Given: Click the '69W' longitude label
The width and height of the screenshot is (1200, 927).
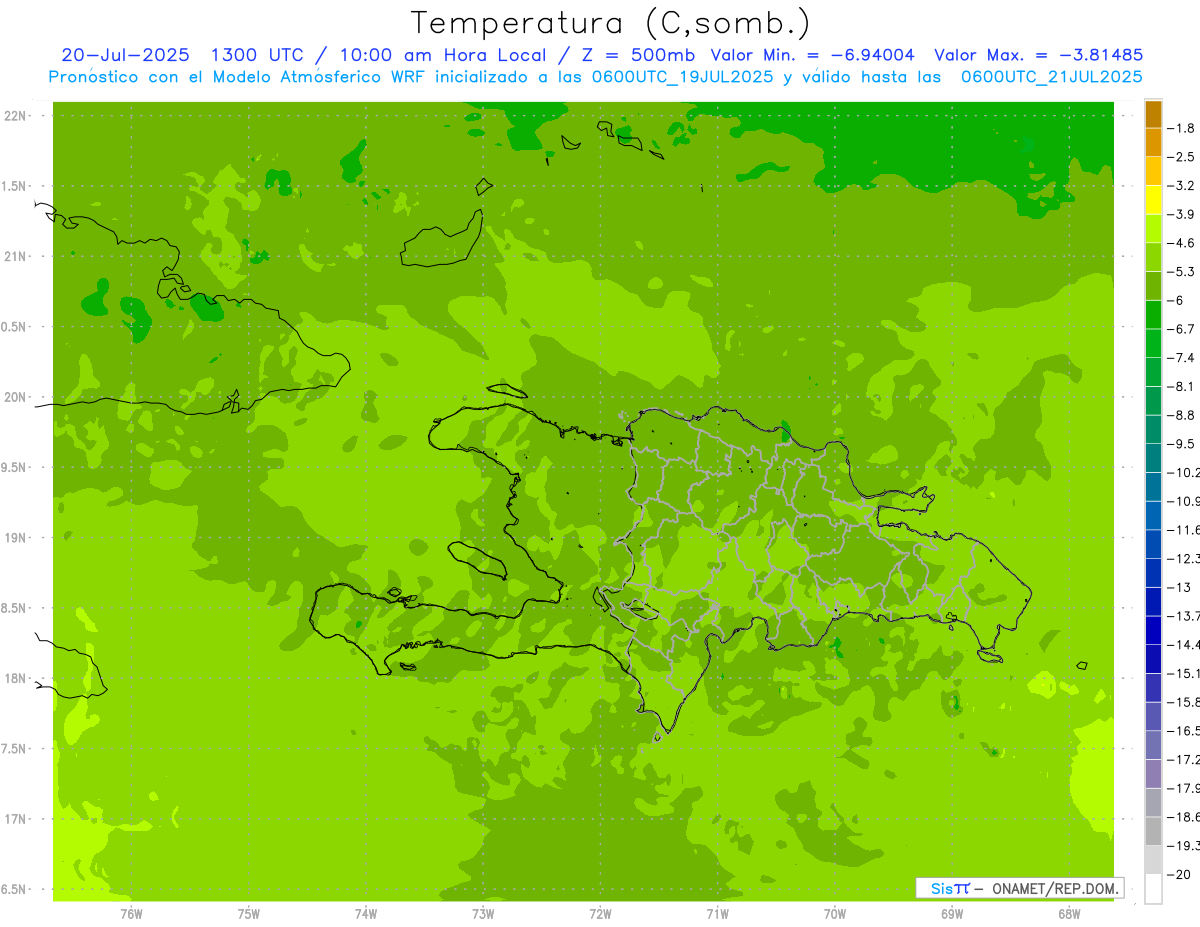Looking at the screenshot, I should [x=952, y=914].
